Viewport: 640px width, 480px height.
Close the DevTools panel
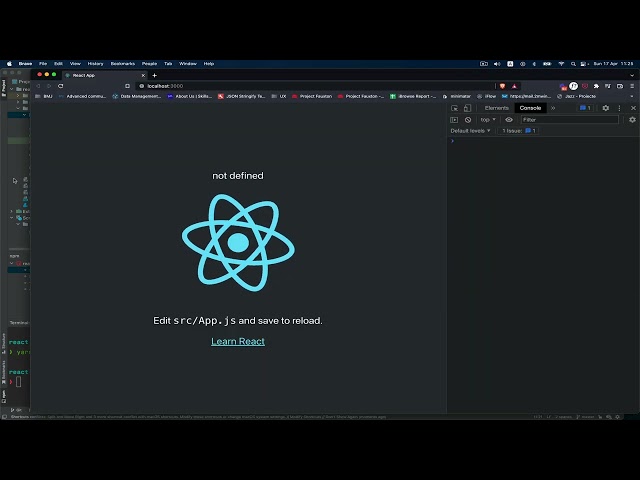tap(633, 108)
